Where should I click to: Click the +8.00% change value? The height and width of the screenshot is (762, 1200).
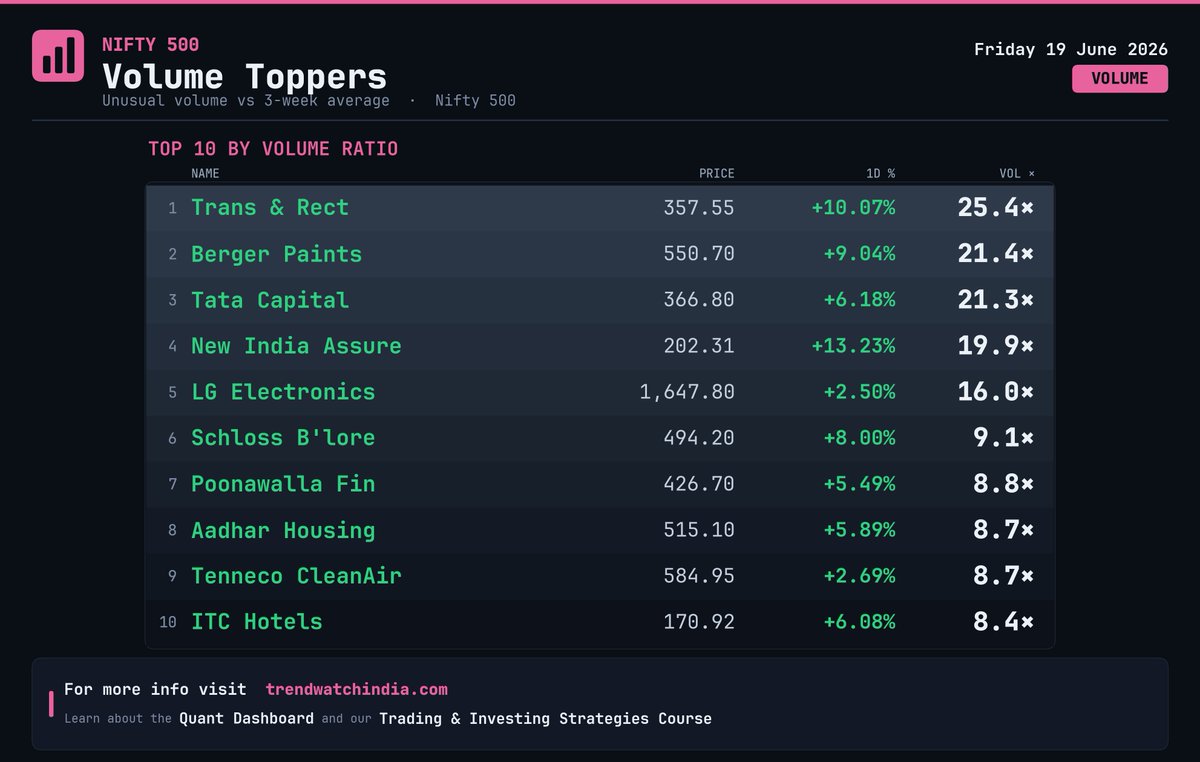click(859, 438)
